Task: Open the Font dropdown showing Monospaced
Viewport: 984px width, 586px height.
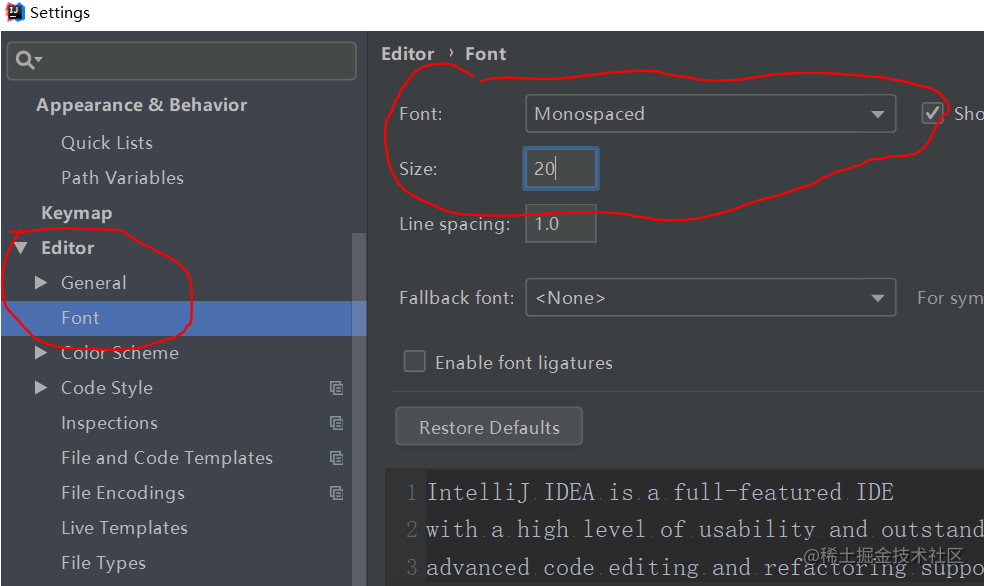Action: (x=710, y=114)
